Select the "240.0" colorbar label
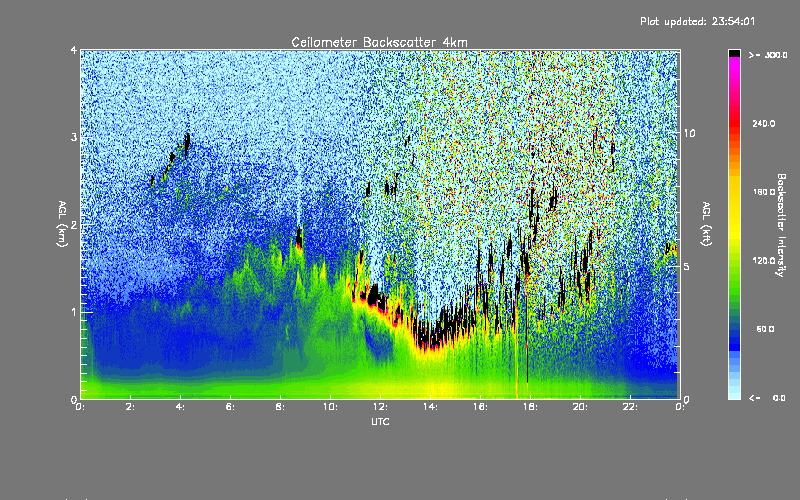Screen dimensions: 800x500 pos(764,123)
